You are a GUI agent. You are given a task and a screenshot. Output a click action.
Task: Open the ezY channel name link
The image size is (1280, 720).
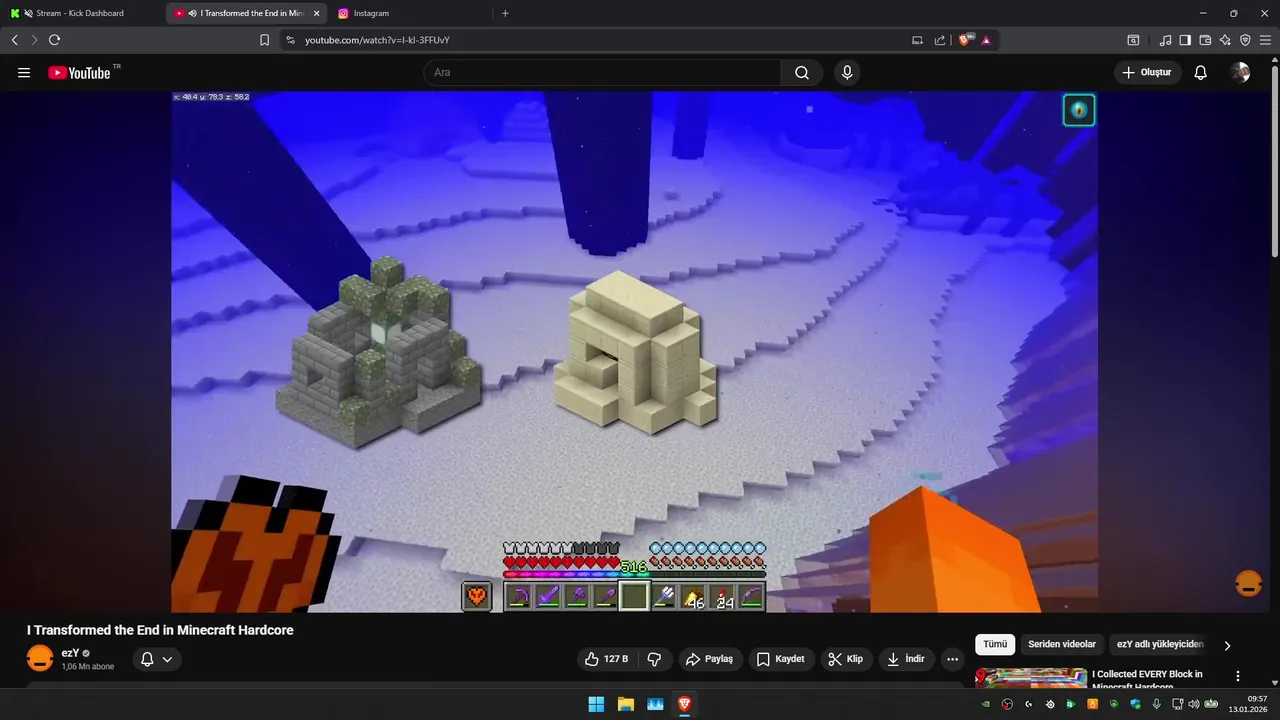[x=70, y=653]
